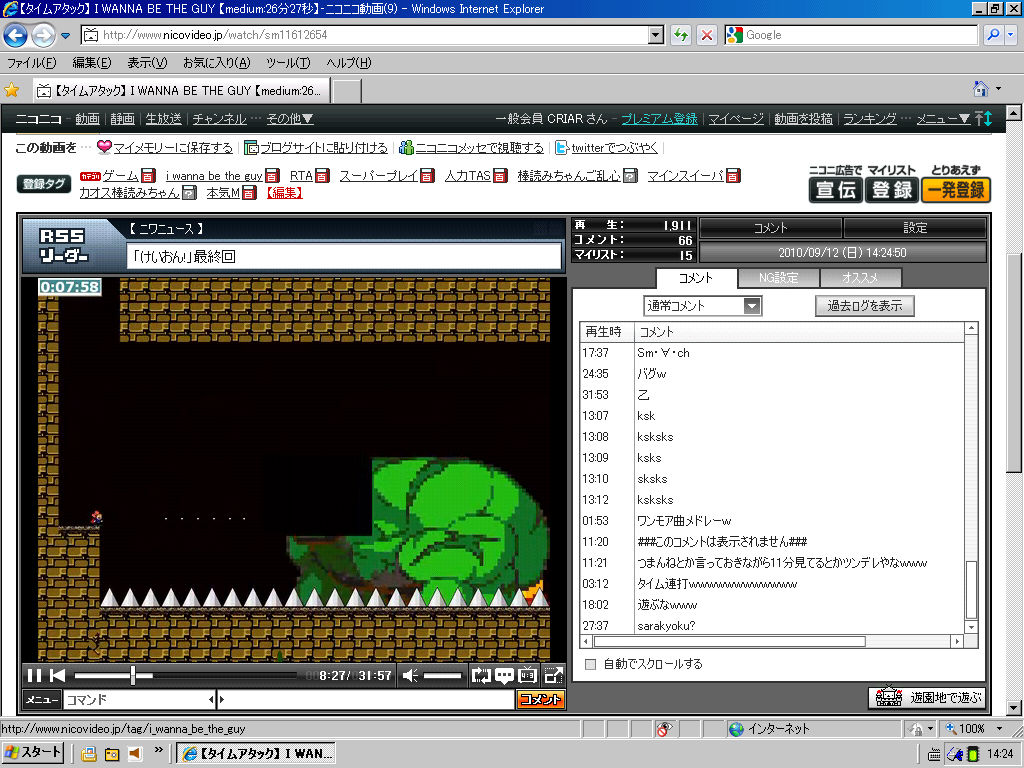Click the player メニュー button
1024x768 pixels.
tap(42, 699)
